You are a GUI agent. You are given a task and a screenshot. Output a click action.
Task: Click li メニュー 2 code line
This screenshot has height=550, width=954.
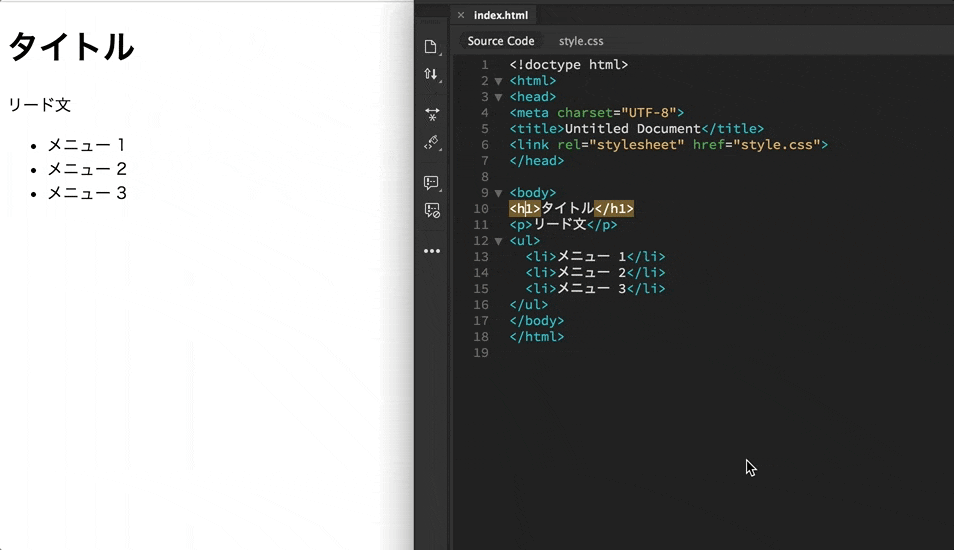coord(595,273)
